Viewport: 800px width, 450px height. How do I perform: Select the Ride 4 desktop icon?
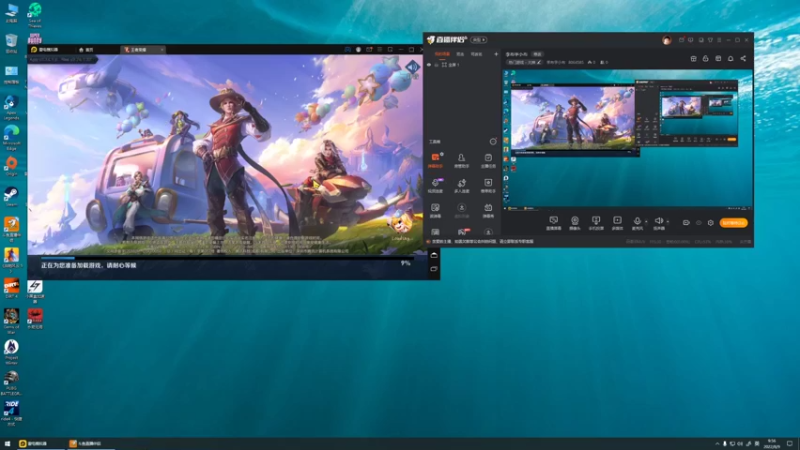tap(11, 413)
